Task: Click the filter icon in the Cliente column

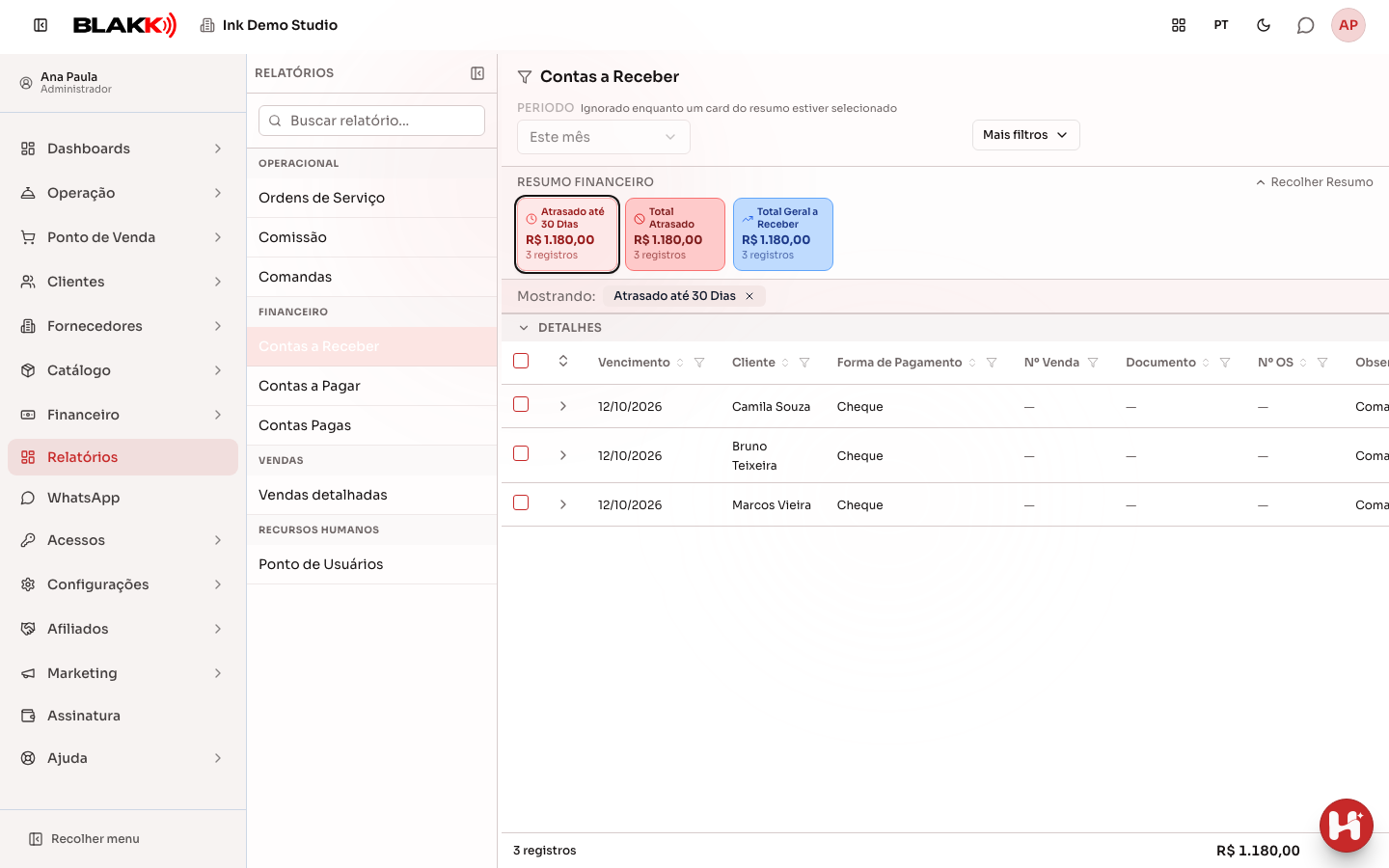Action: [x=804, y=363]
